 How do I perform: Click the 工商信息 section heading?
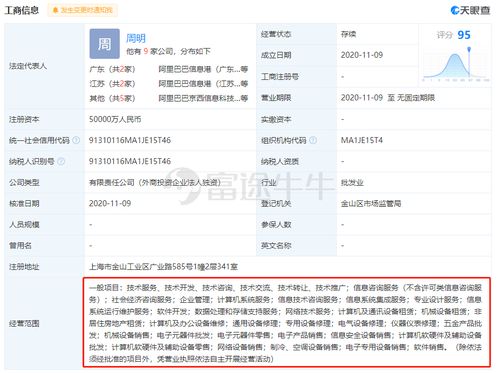(22, 10)
